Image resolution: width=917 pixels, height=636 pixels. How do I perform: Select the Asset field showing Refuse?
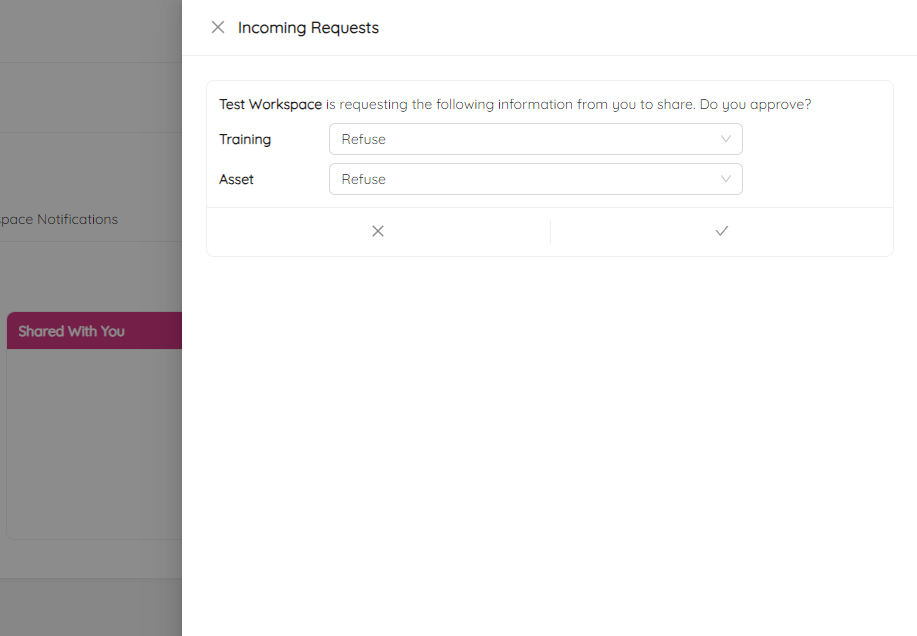535,179
